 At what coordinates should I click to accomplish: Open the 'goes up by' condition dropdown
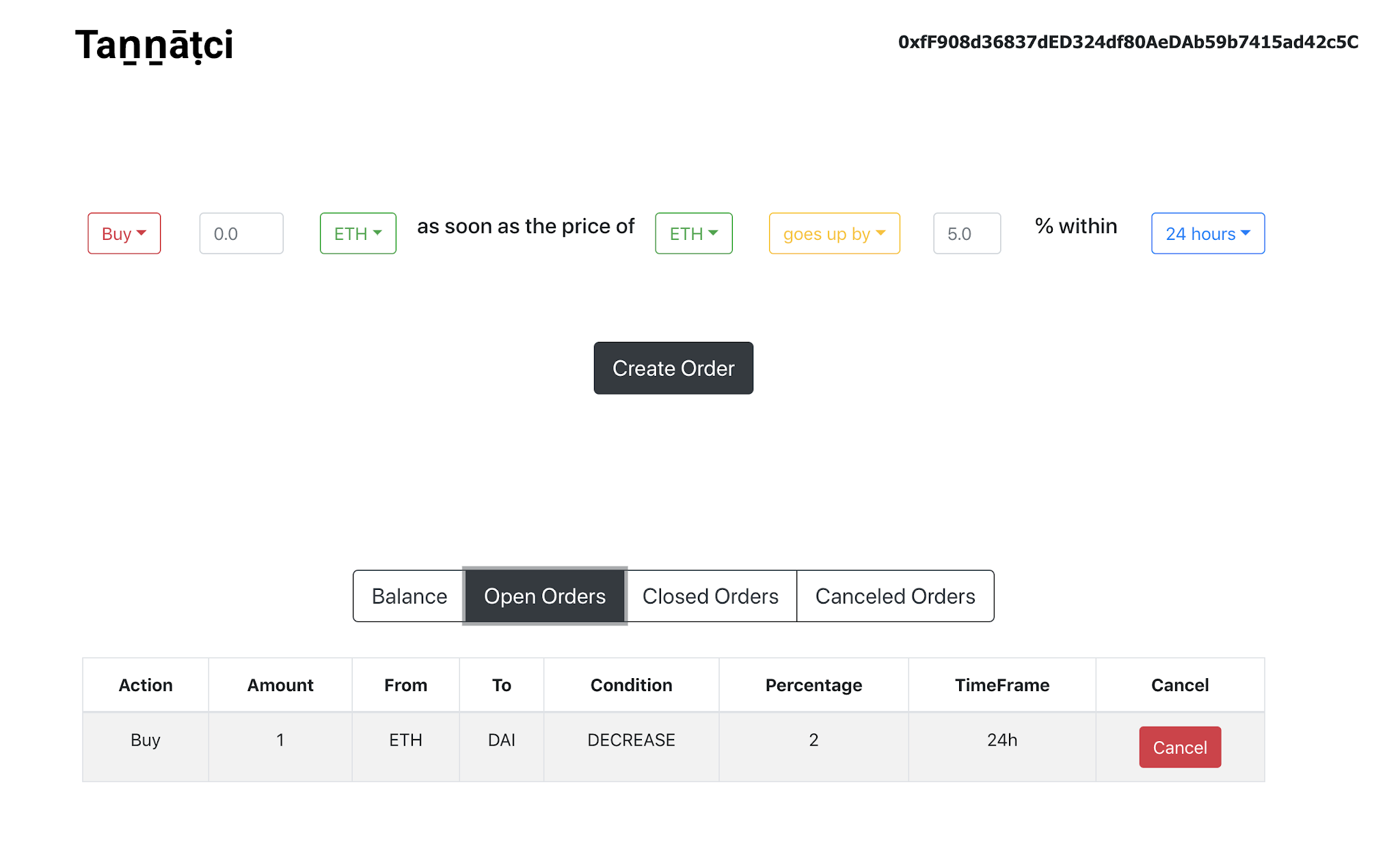[834, 234]
